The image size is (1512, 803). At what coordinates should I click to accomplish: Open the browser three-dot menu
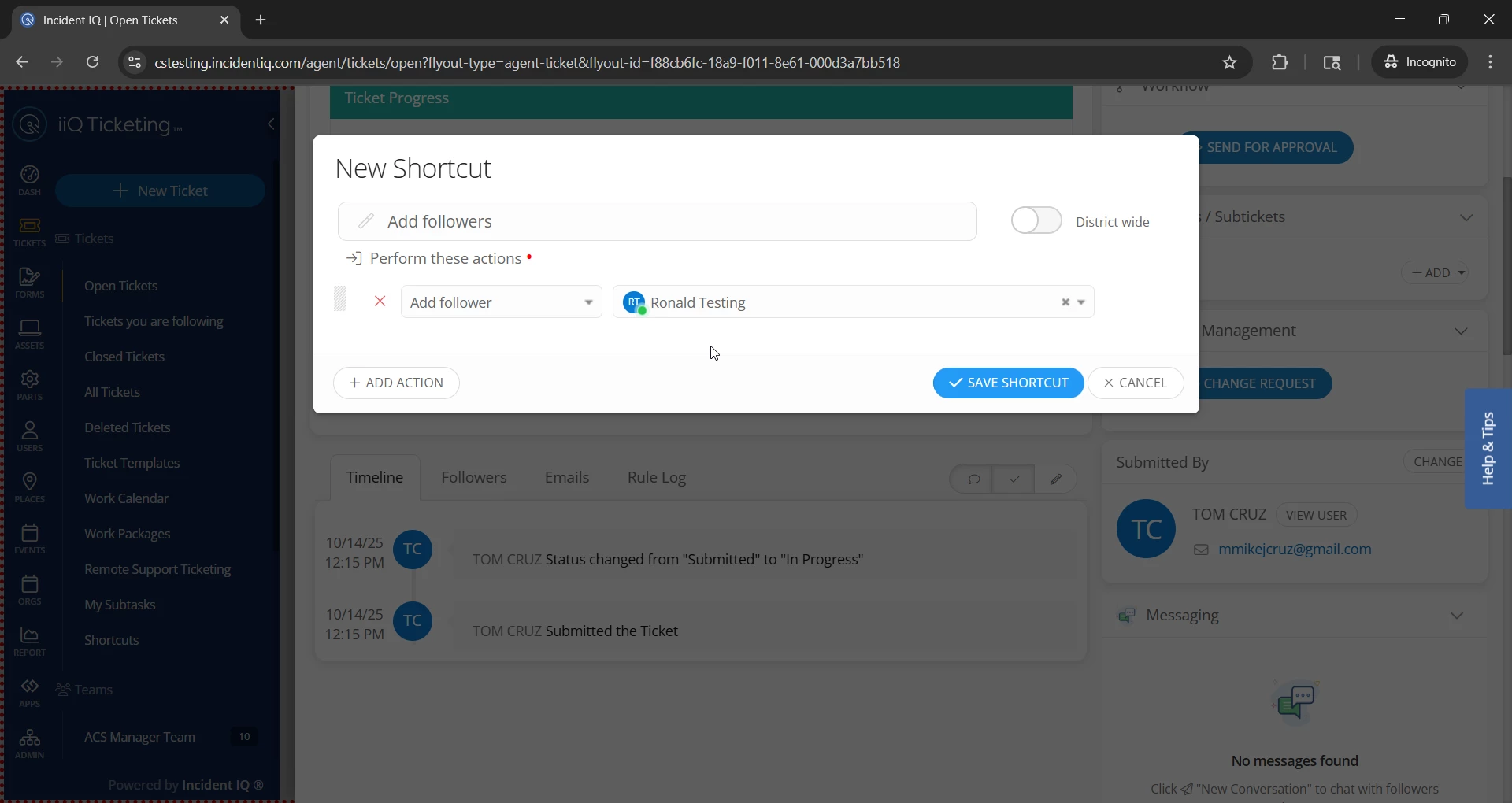point(1490,62)
